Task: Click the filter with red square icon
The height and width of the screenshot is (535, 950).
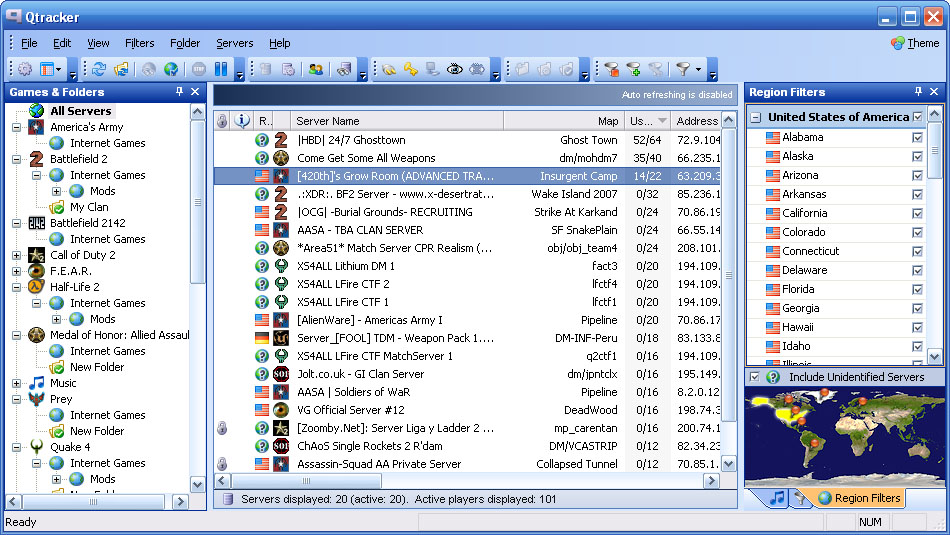Action: pyautogui.click(x=611, y=69)
